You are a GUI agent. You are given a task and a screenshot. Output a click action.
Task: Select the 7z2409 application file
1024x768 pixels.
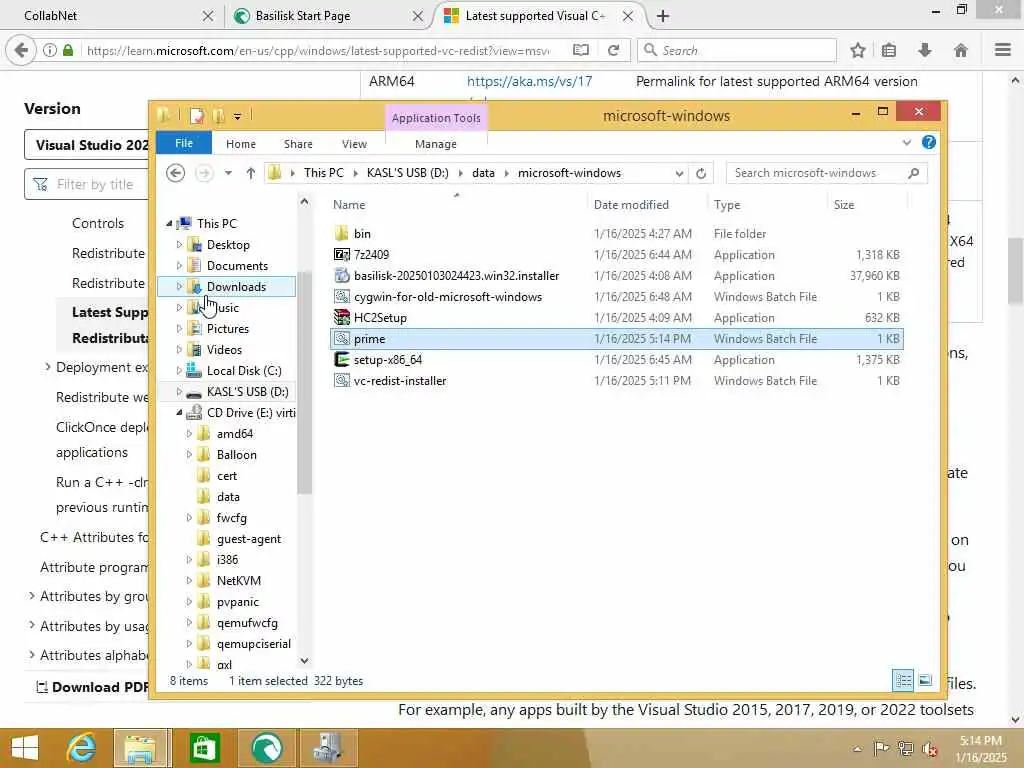pos(371,255)
